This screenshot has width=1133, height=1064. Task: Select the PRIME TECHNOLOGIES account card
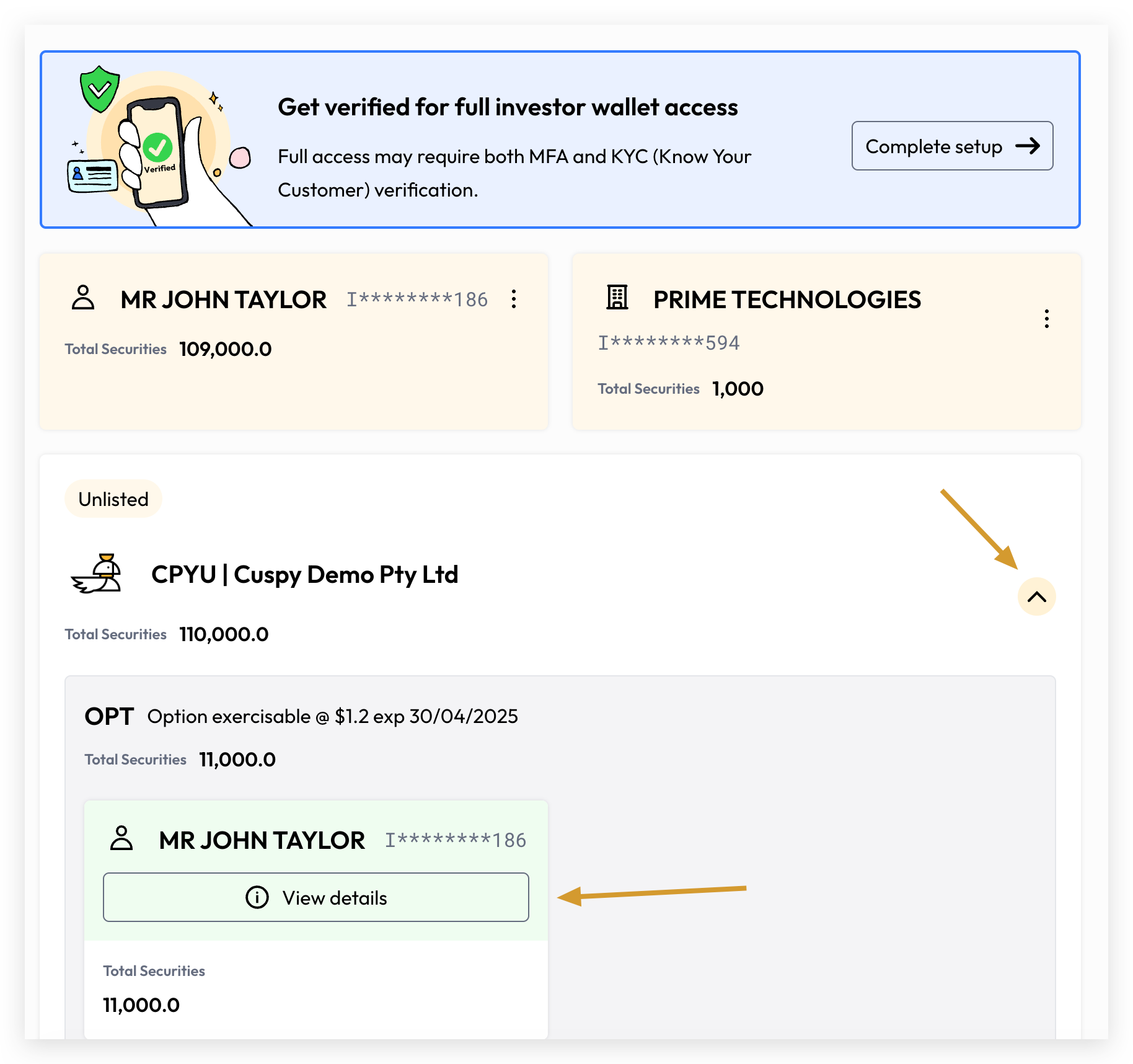coord(827,341)
